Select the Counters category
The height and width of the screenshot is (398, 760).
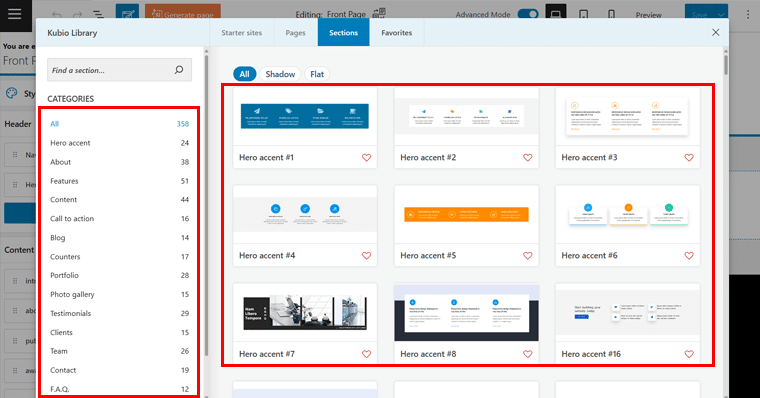119,256
